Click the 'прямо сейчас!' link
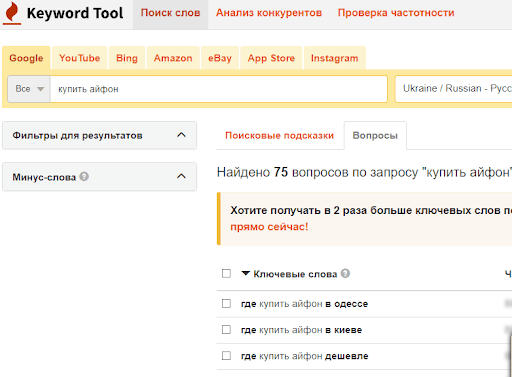Viewport: 512px width, 377px height. point(269,227)
